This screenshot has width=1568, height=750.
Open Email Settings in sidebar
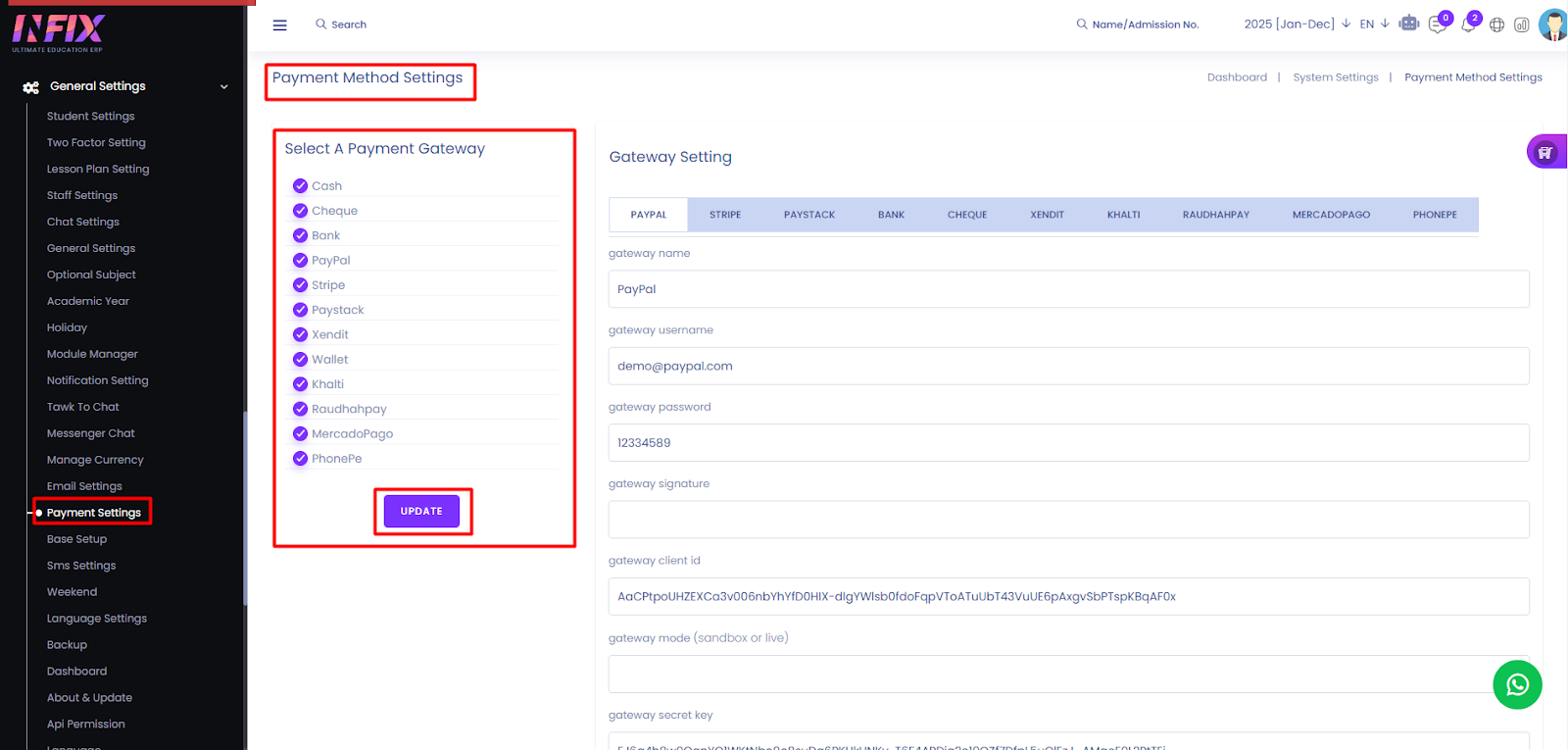84,486
